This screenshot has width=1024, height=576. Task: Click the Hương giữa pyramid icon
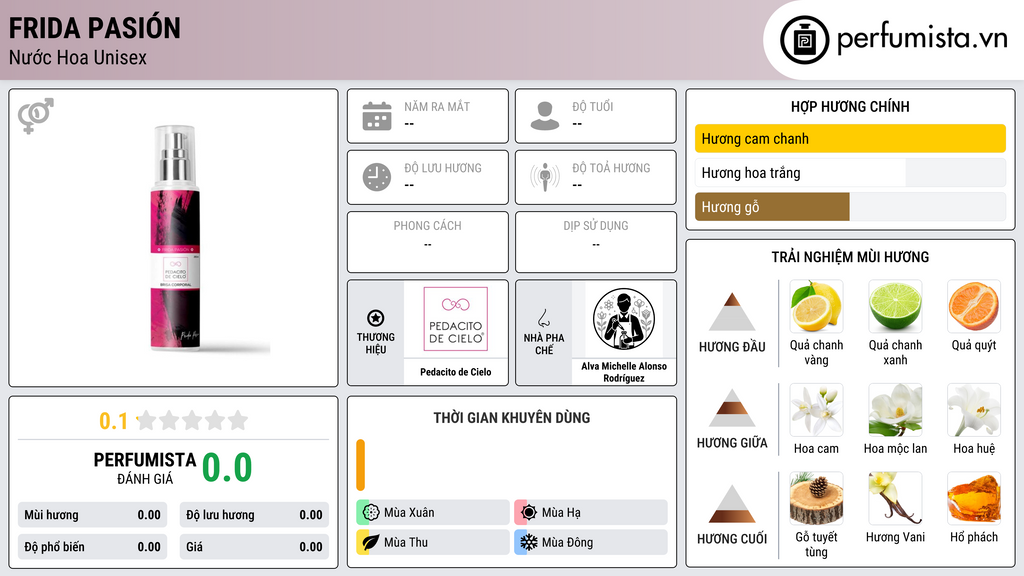(732, 408)
